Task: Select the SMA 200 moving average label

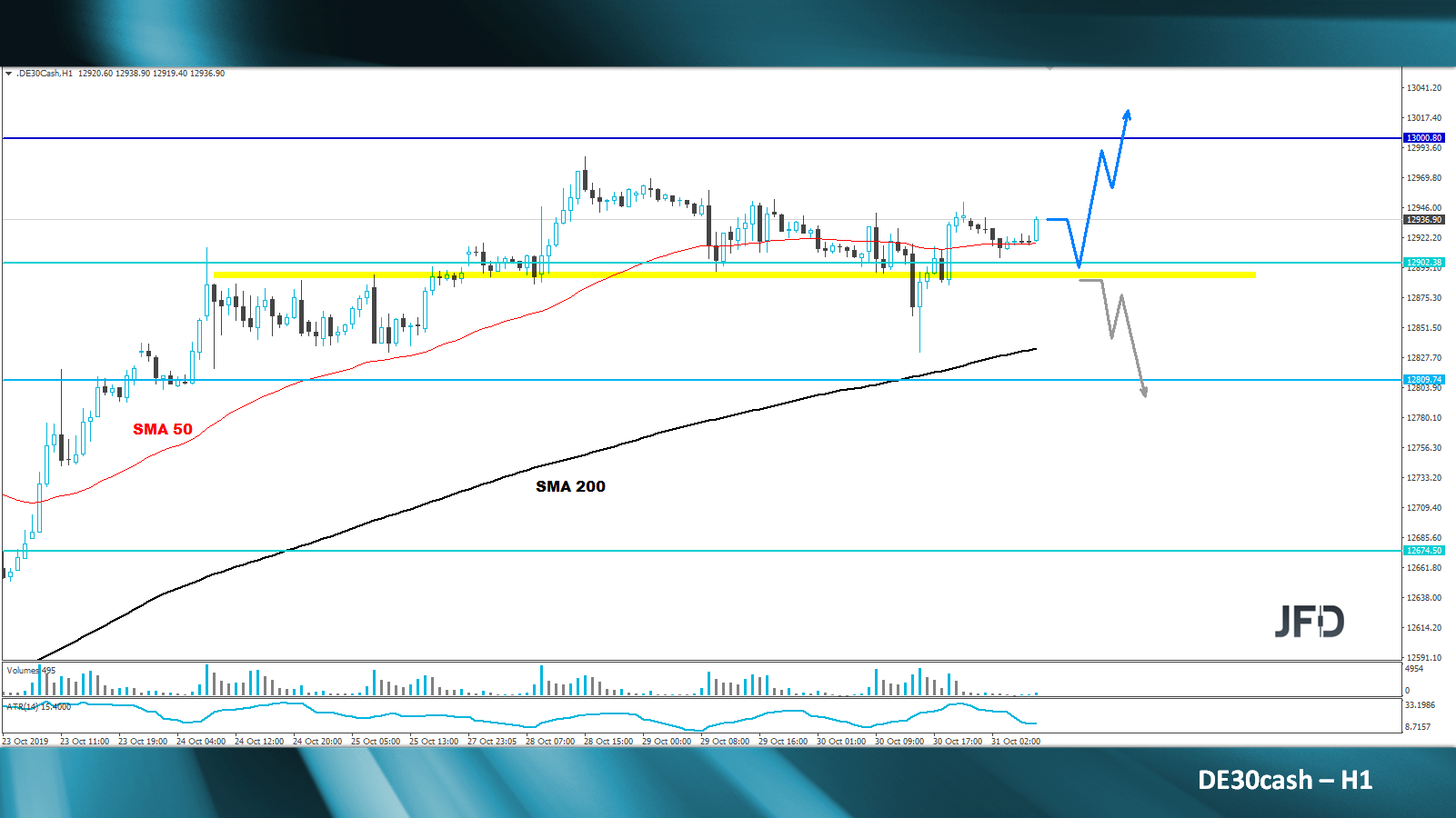Action: (569, 486)
